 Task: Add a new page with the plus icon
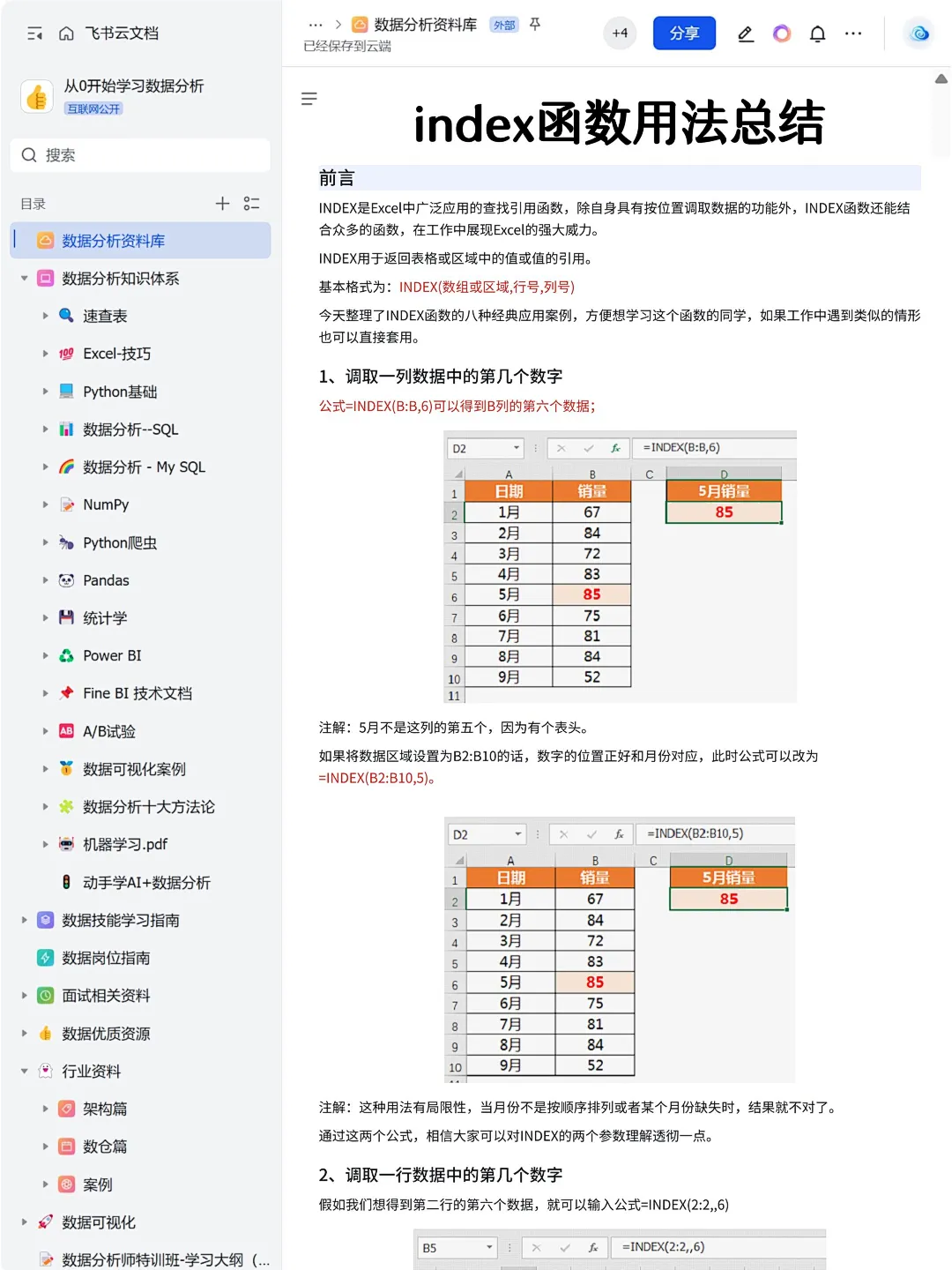(x=222, y=204)
